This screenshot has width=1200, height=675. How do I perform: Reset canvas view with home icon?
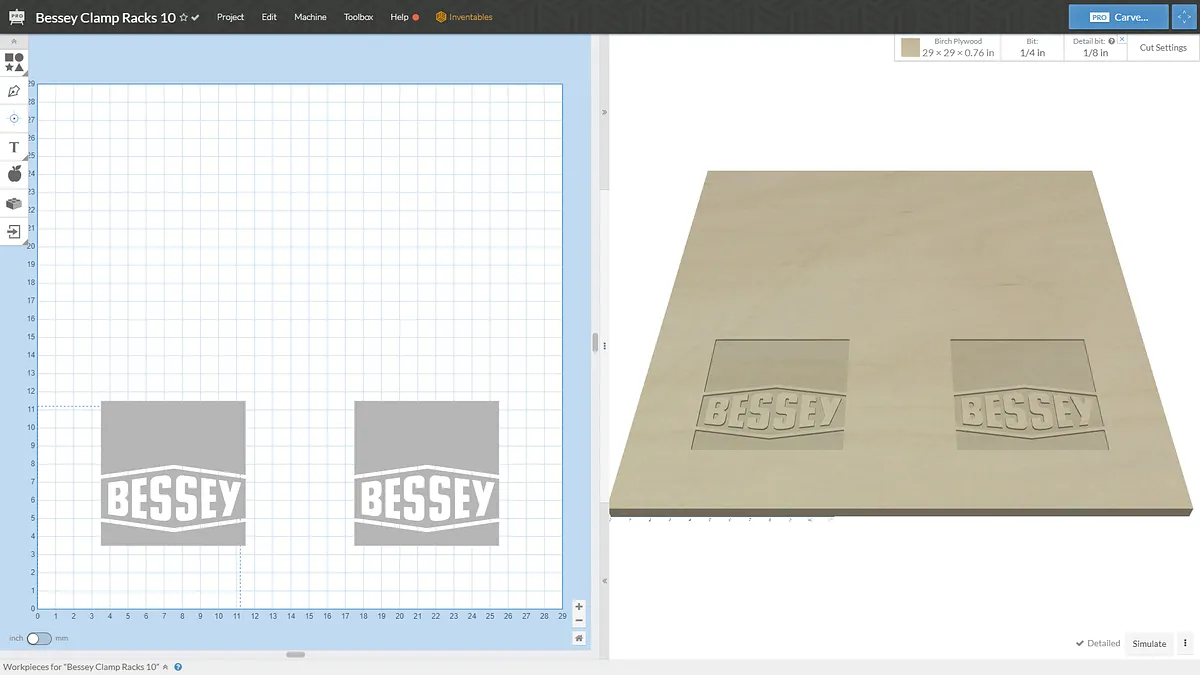(579, 638)
